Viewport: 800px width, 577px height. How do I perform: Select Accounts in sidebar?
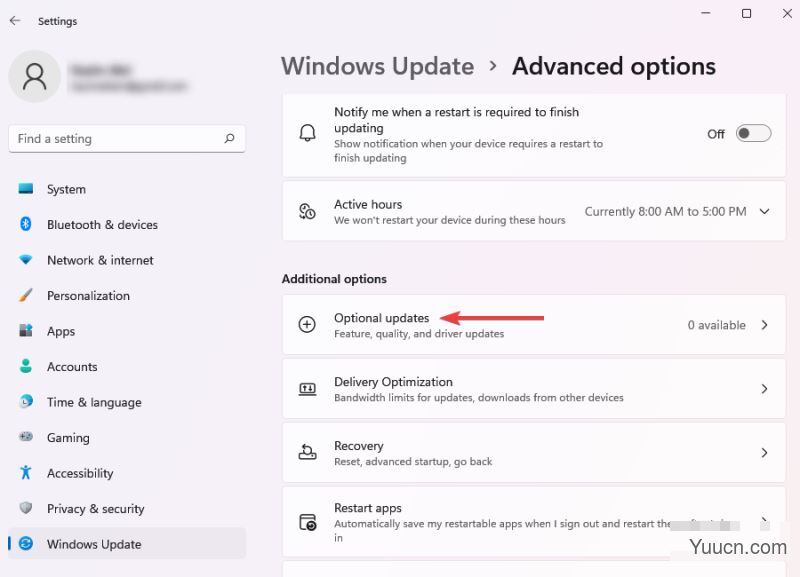tap(127, 366)
